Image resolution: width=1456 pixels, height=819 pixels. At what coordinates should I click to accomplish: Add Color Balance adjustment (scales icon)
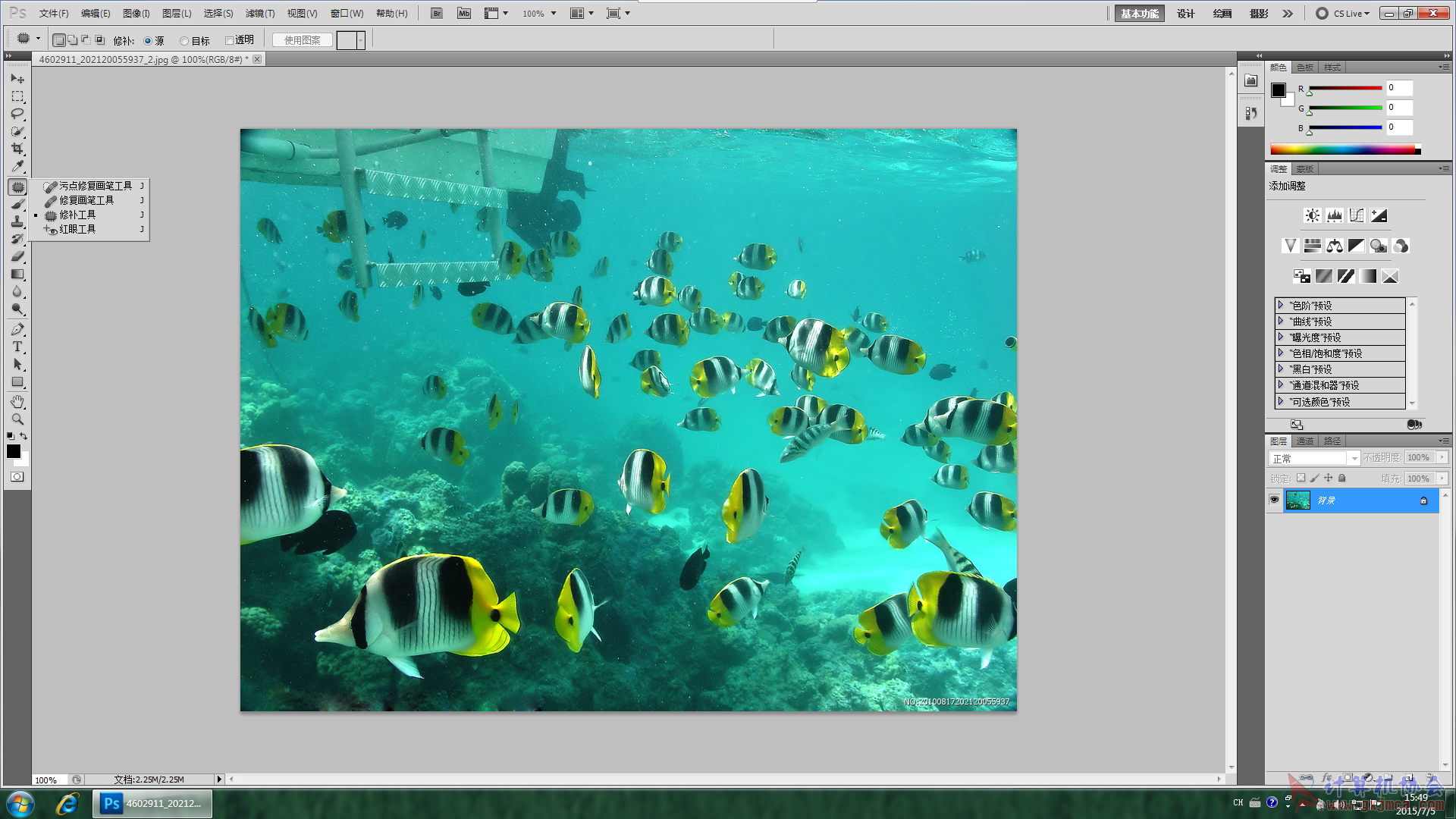pos(1335,246)
